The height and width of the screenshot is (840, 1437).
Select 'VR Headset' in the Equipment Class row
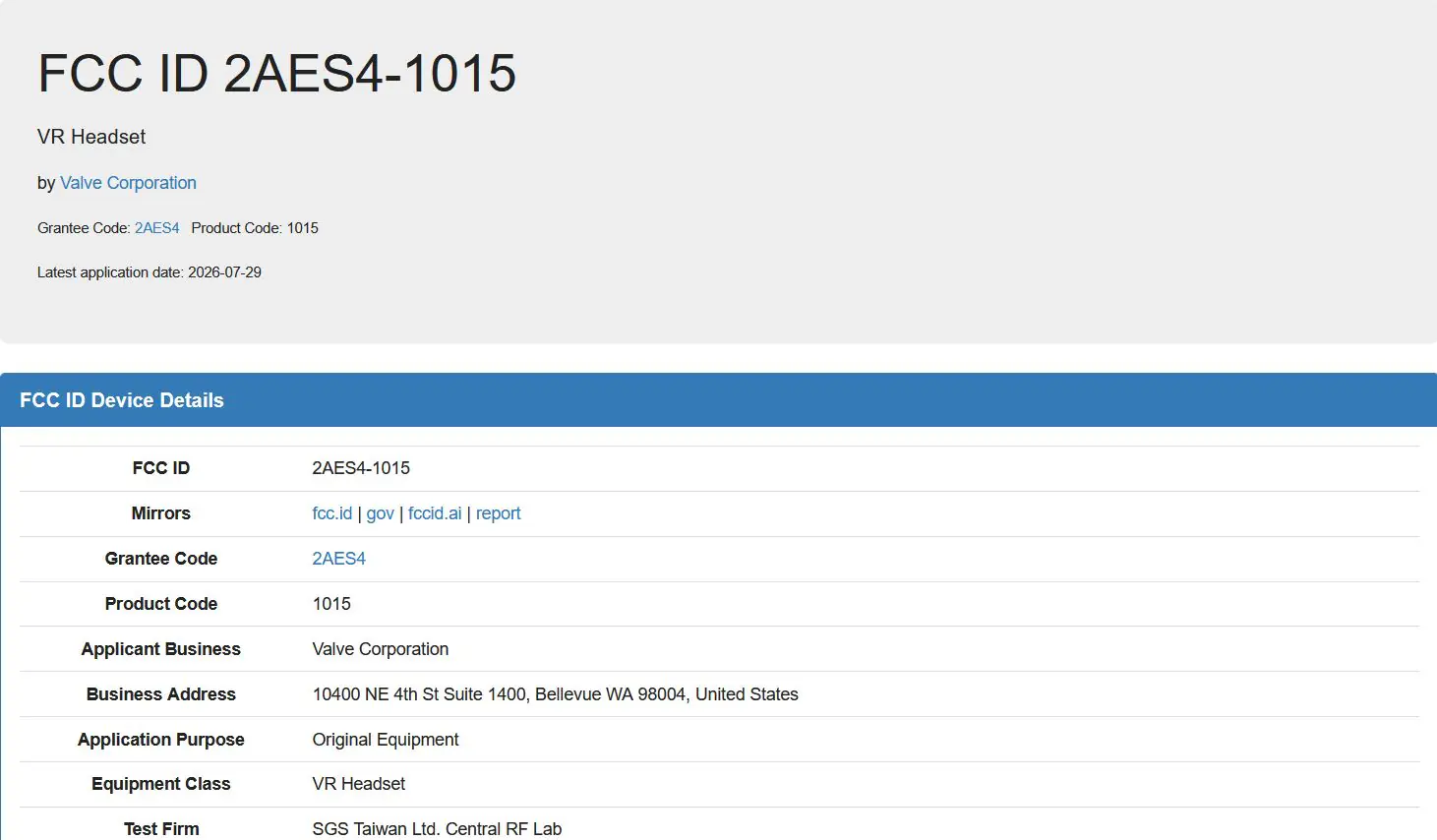point(359,784)
